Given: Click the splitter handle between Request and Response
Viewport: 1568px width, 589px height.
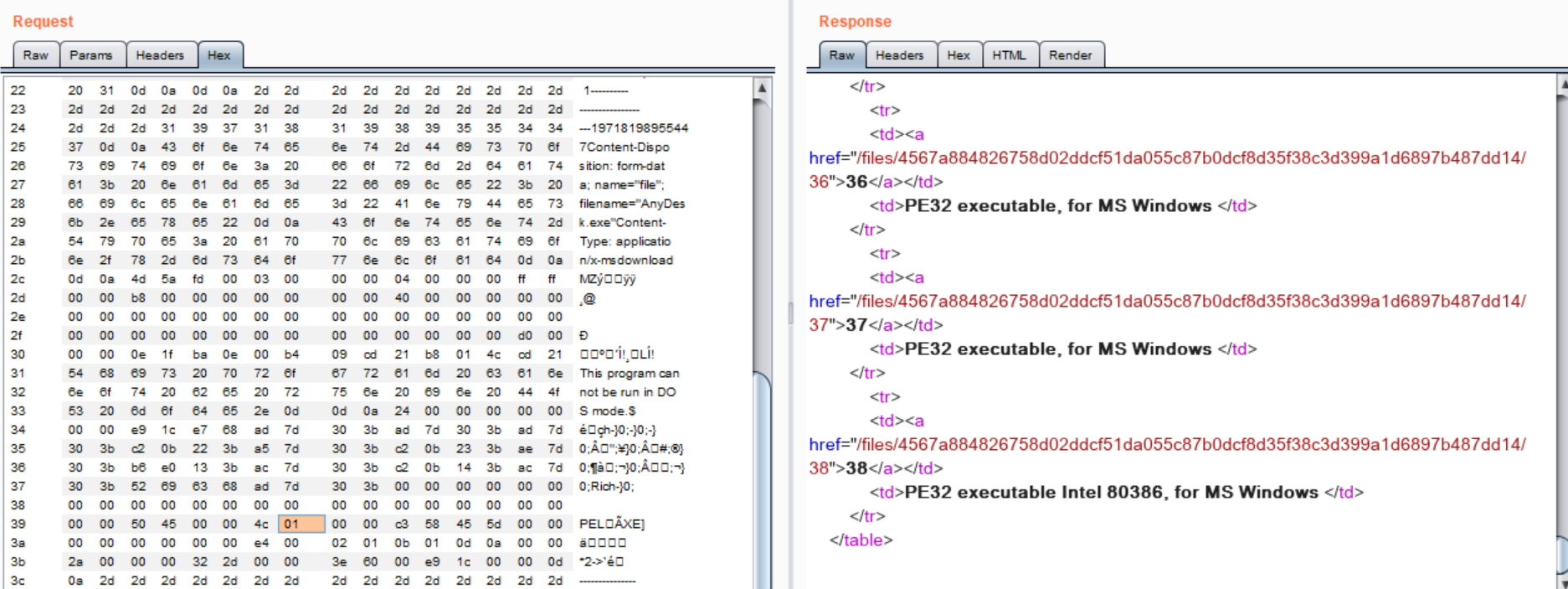Looking at the screenshot, I should point(790,314).
